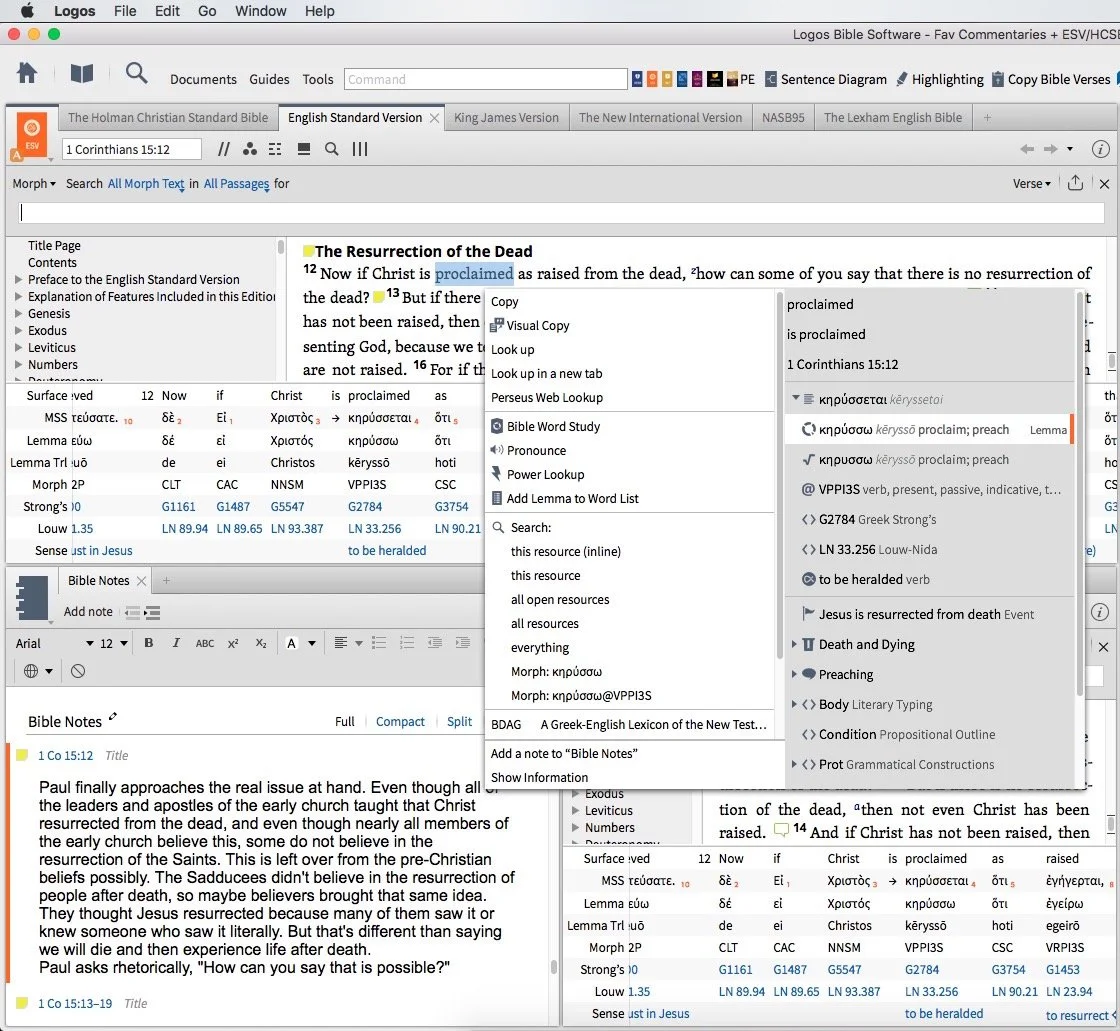Insert bulleted list in notes
1120x1031 pixels.
[379, 642]
